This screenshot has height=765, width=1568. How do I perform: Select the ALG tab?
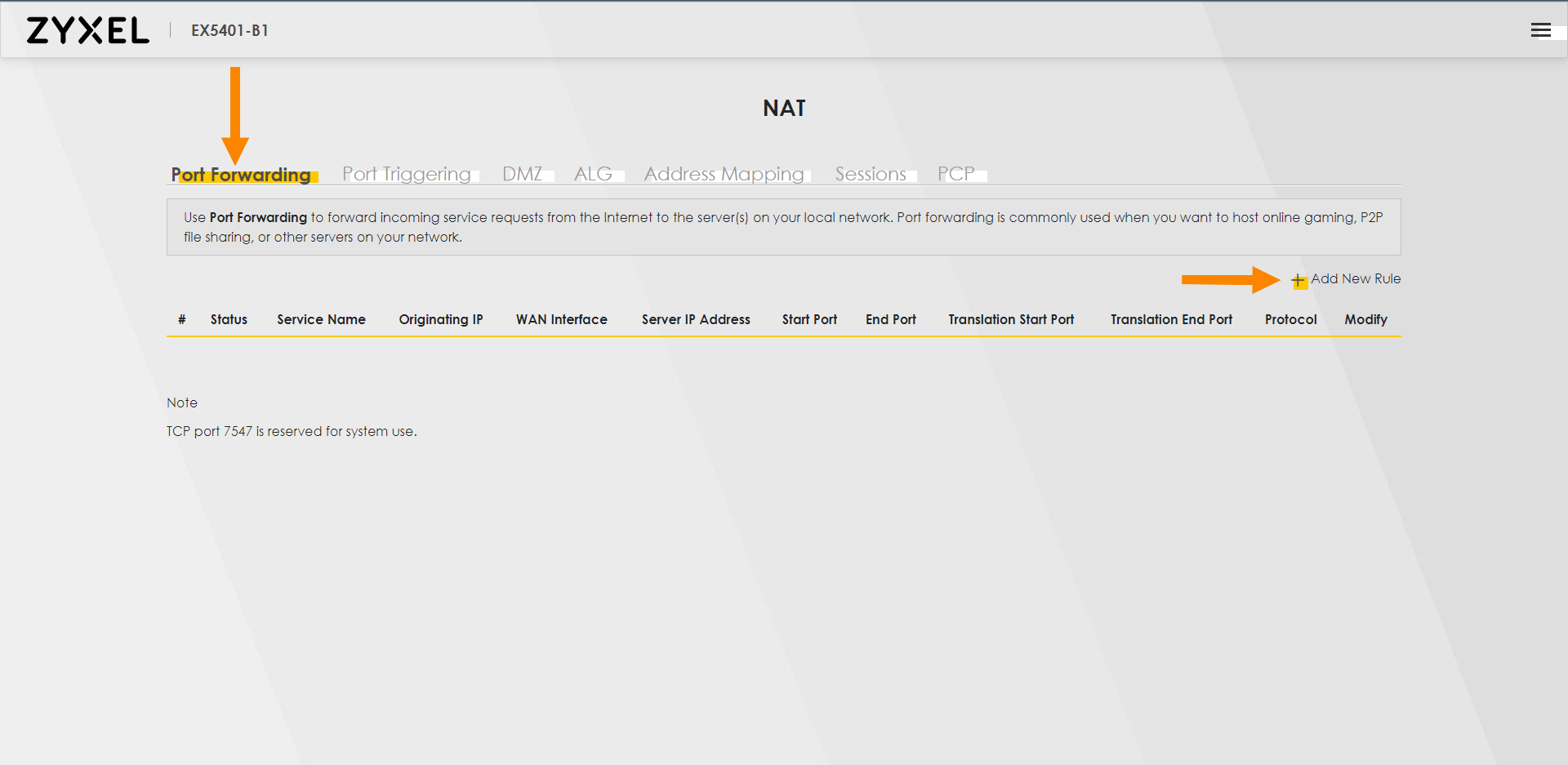tap(594, 174)
